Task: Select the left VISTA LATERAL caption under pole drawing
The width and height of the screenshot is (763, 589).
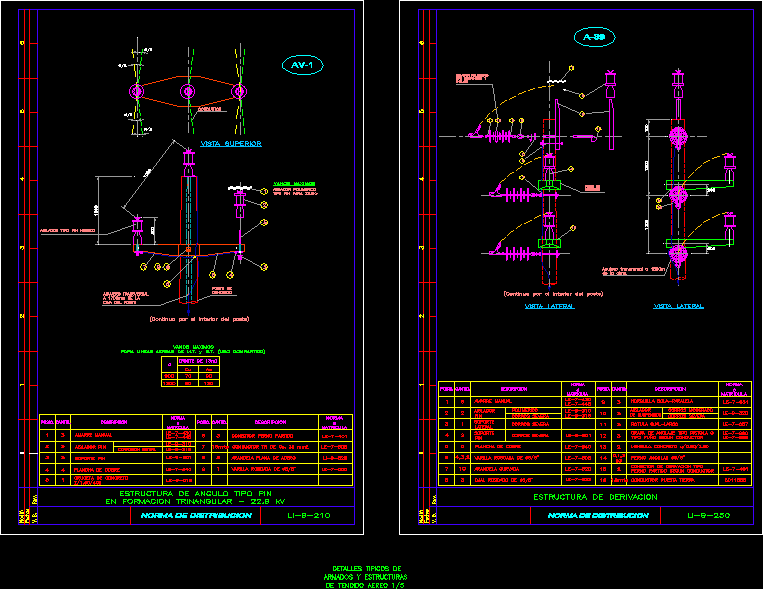Action: [x=549, y=306]
